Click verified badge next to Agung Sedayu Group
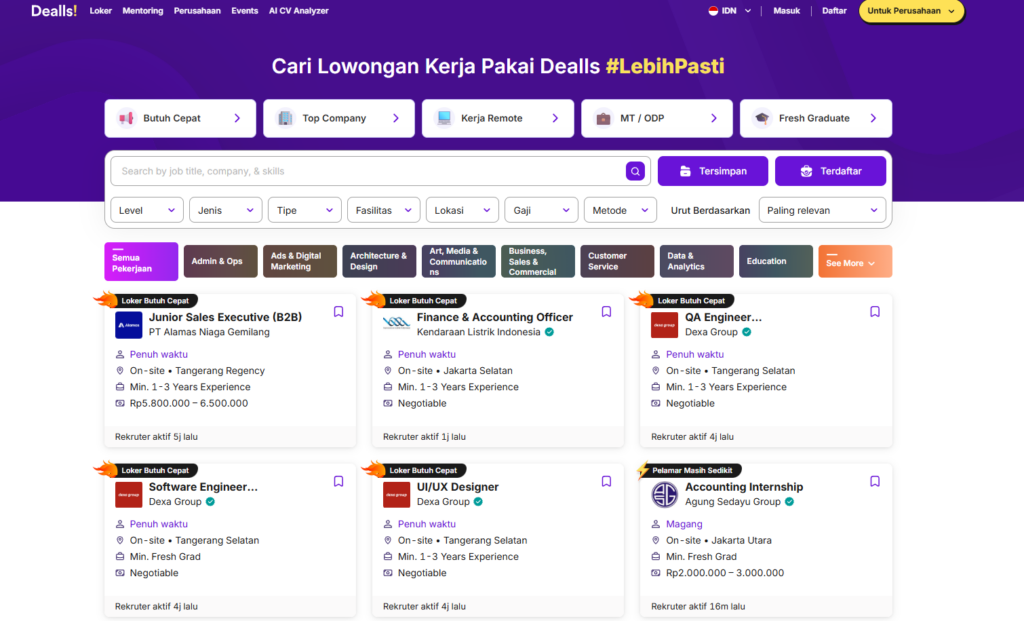The image size is (1024, 621). coord(790,502)
